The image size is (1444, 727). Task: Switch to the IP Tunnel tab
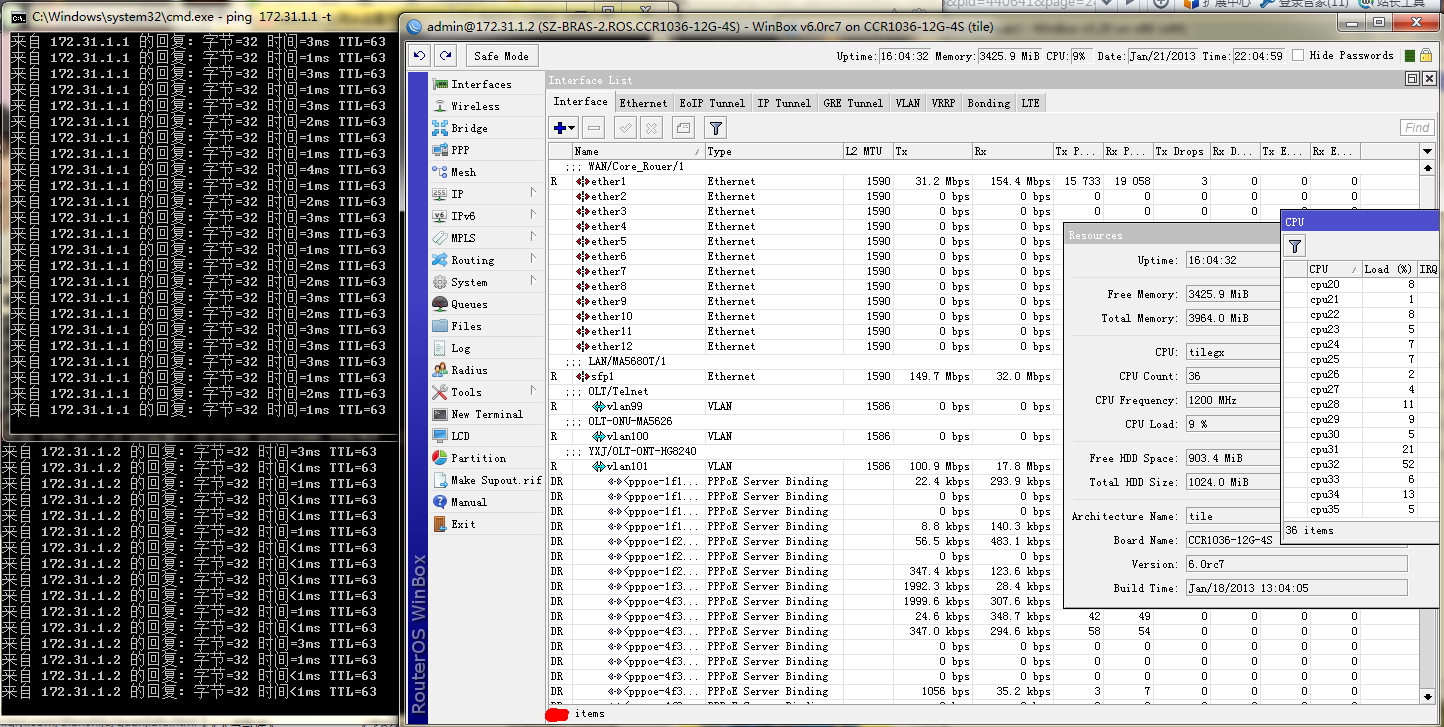tap(784, 102)
